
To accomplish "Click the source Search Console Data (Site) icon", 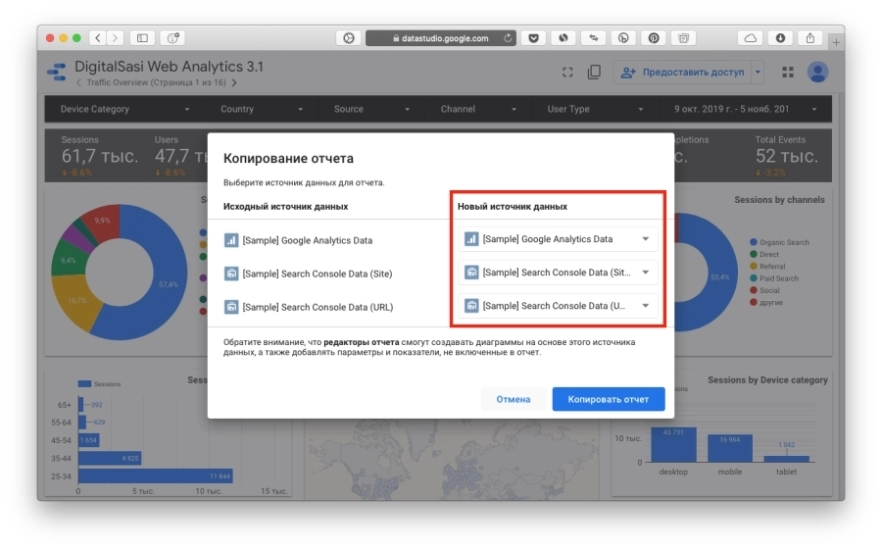I will click(x=231, y=274).
